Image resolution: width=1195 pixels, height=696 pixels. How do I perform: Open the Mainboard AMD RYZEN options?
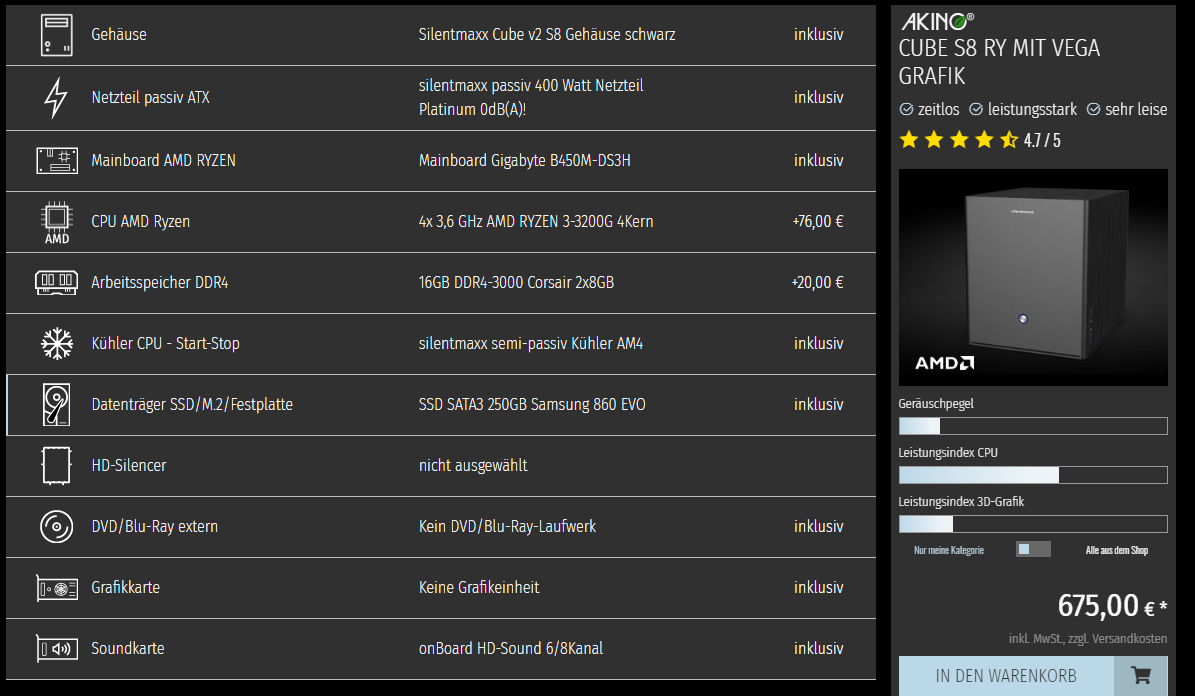pyautogui.click(x=441, y=161)
